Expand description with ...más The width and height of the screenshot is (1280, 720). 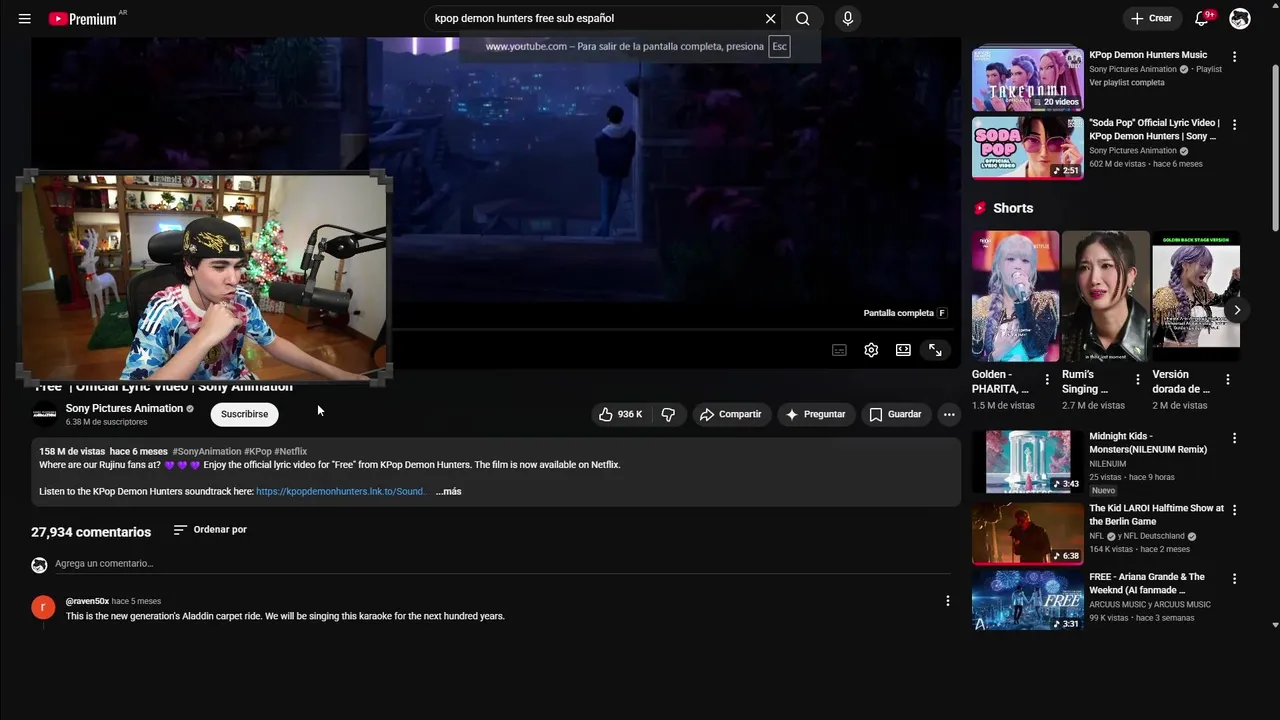(448, 492)
